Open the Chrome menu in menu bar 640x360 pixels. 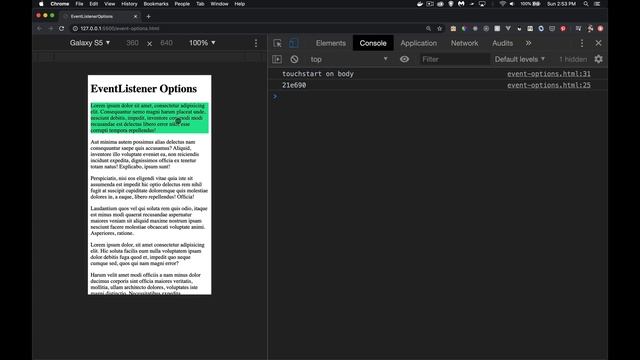(x=60, y=4)
